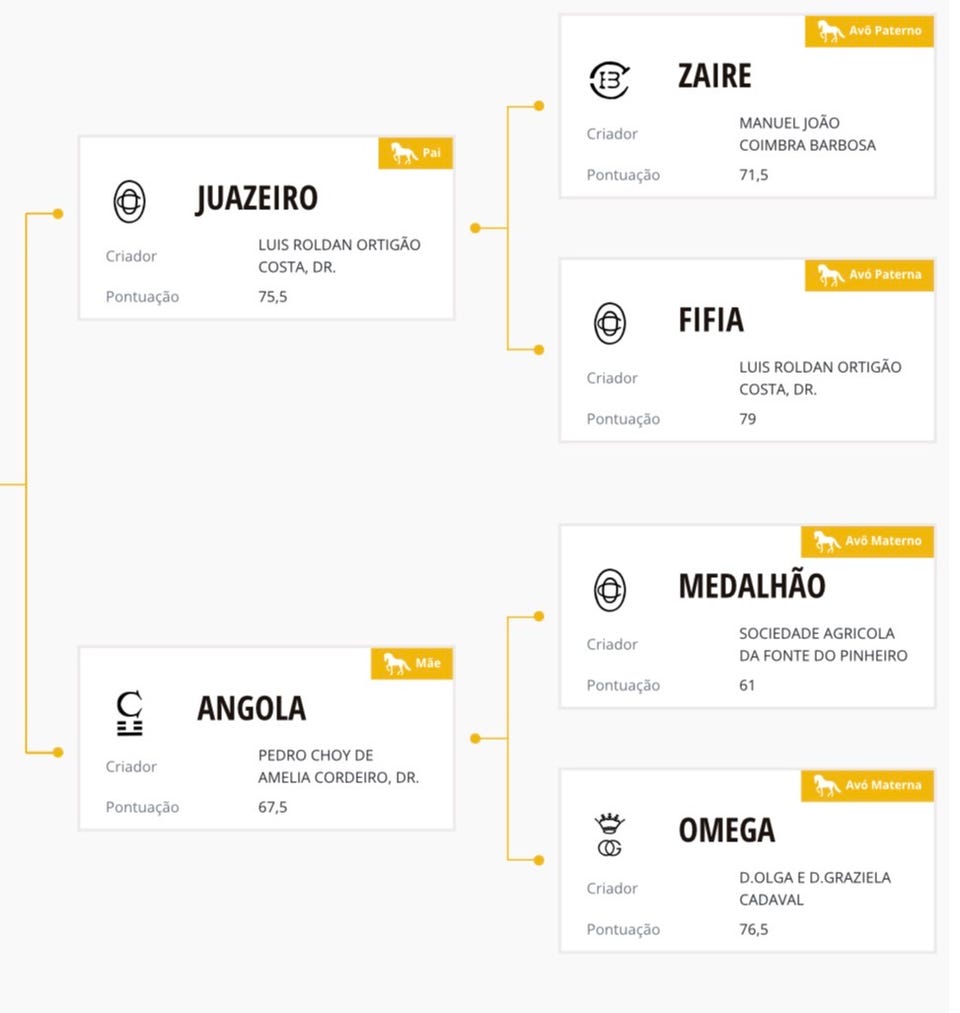Click the brand icon beside JUAZEIRO

coord(130,200)
